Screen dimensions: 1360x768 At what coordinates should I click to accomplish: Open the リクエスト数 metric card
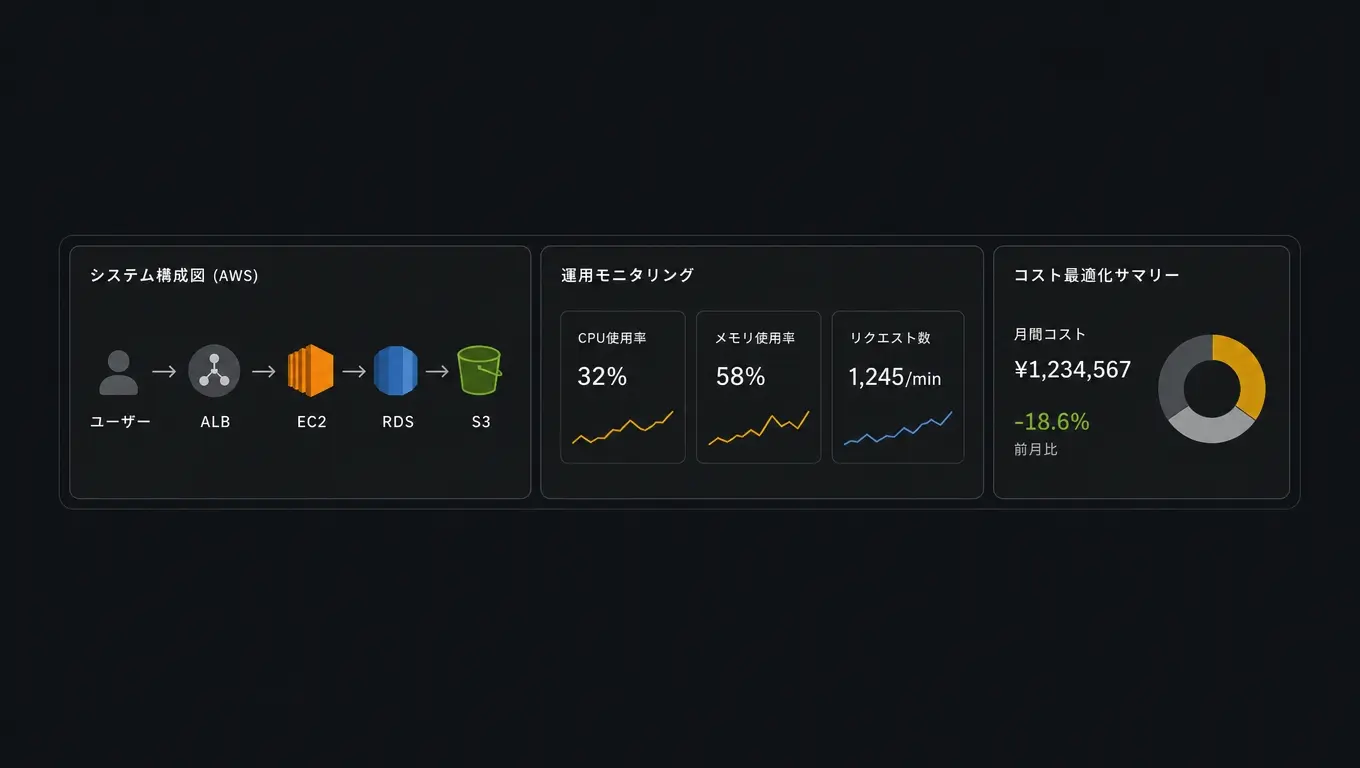(x=898, y=387)
